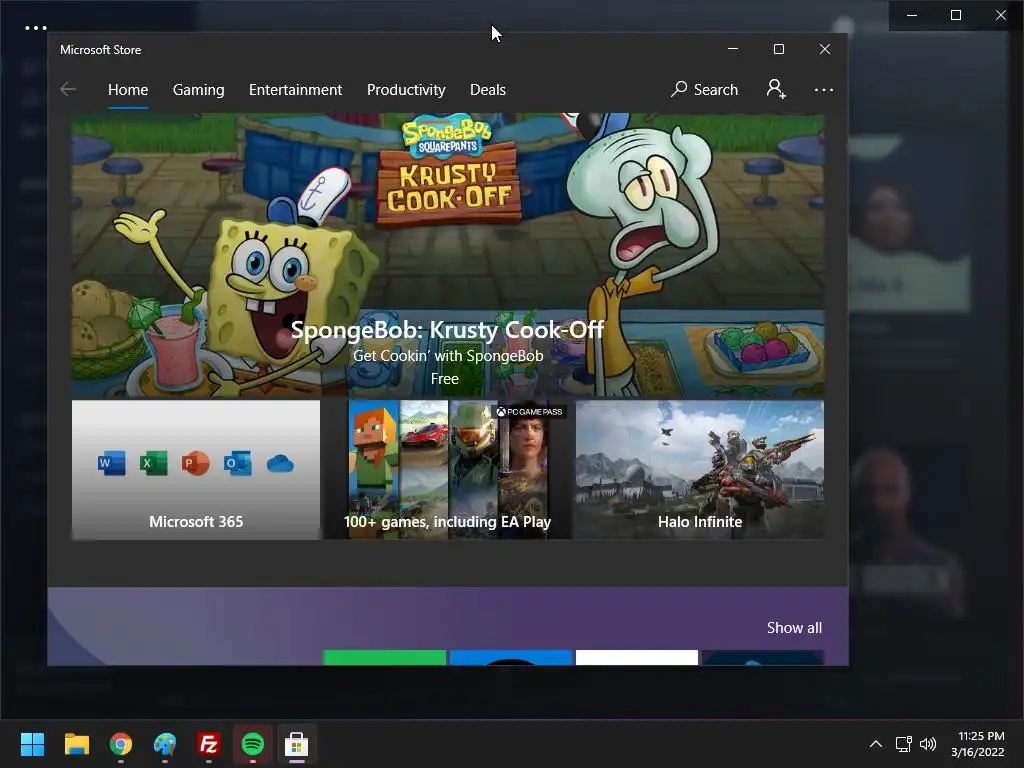1024x768 pixels.
Task: Open the volume tray icon
Action: [927, 744]
